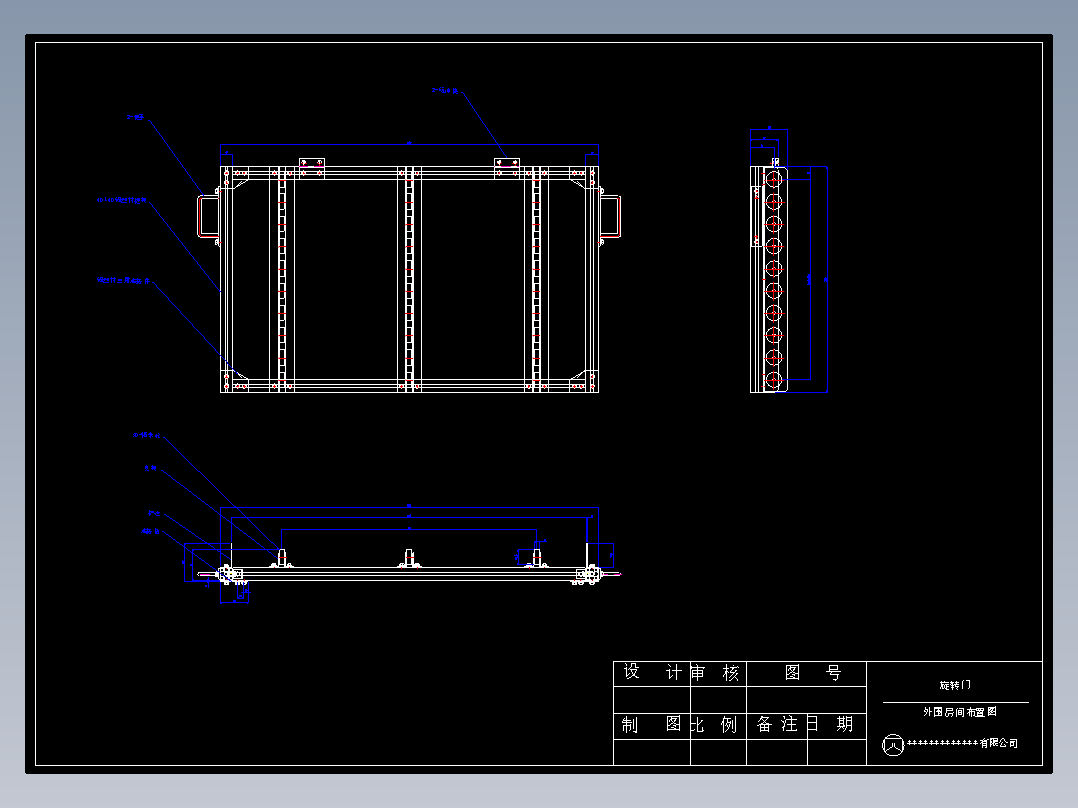Select the 外围房间布置图 drawing name

(960, 712)
